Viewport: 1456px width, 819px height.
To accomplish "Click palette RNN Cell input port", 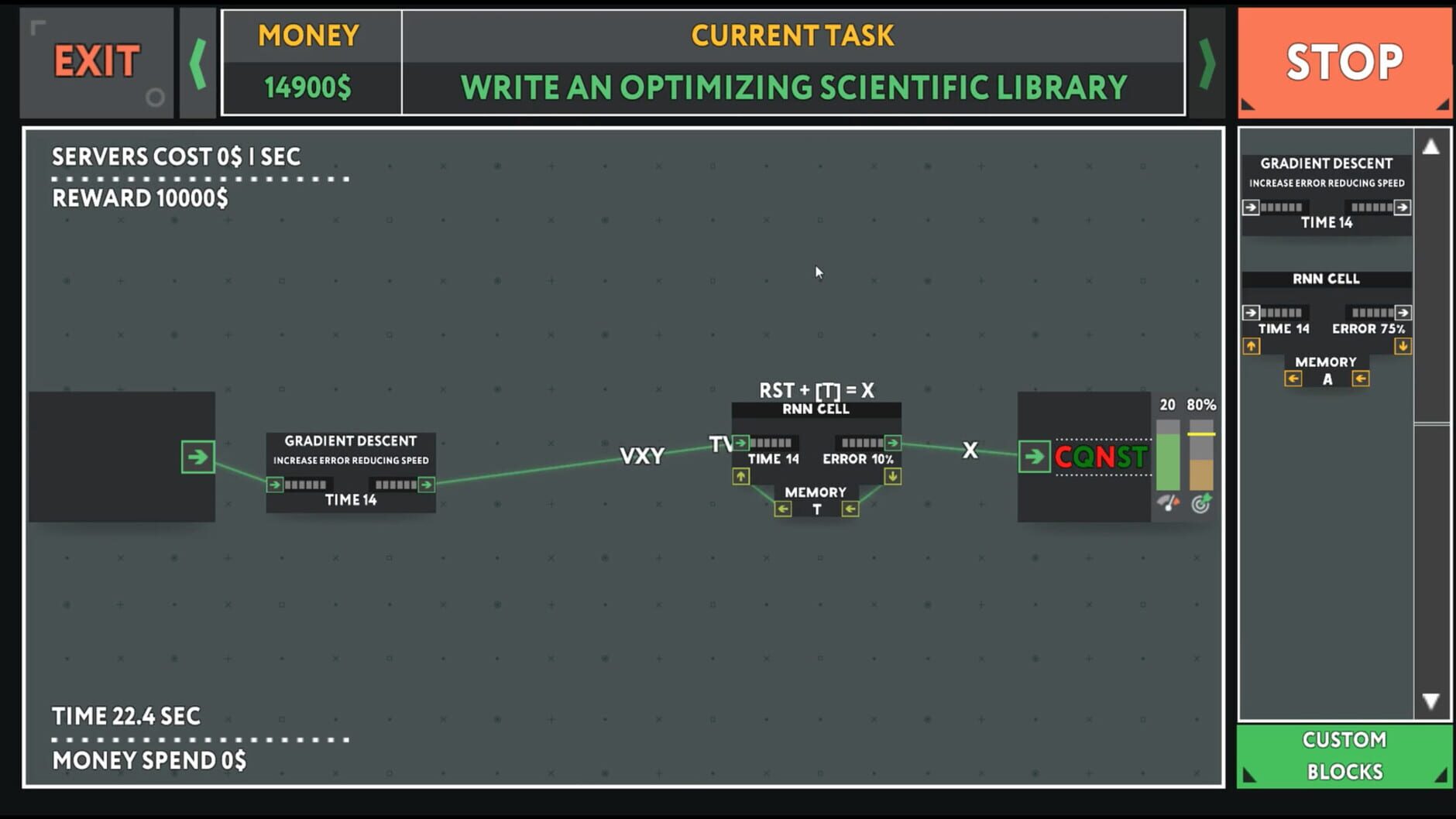I will 1251,313.
